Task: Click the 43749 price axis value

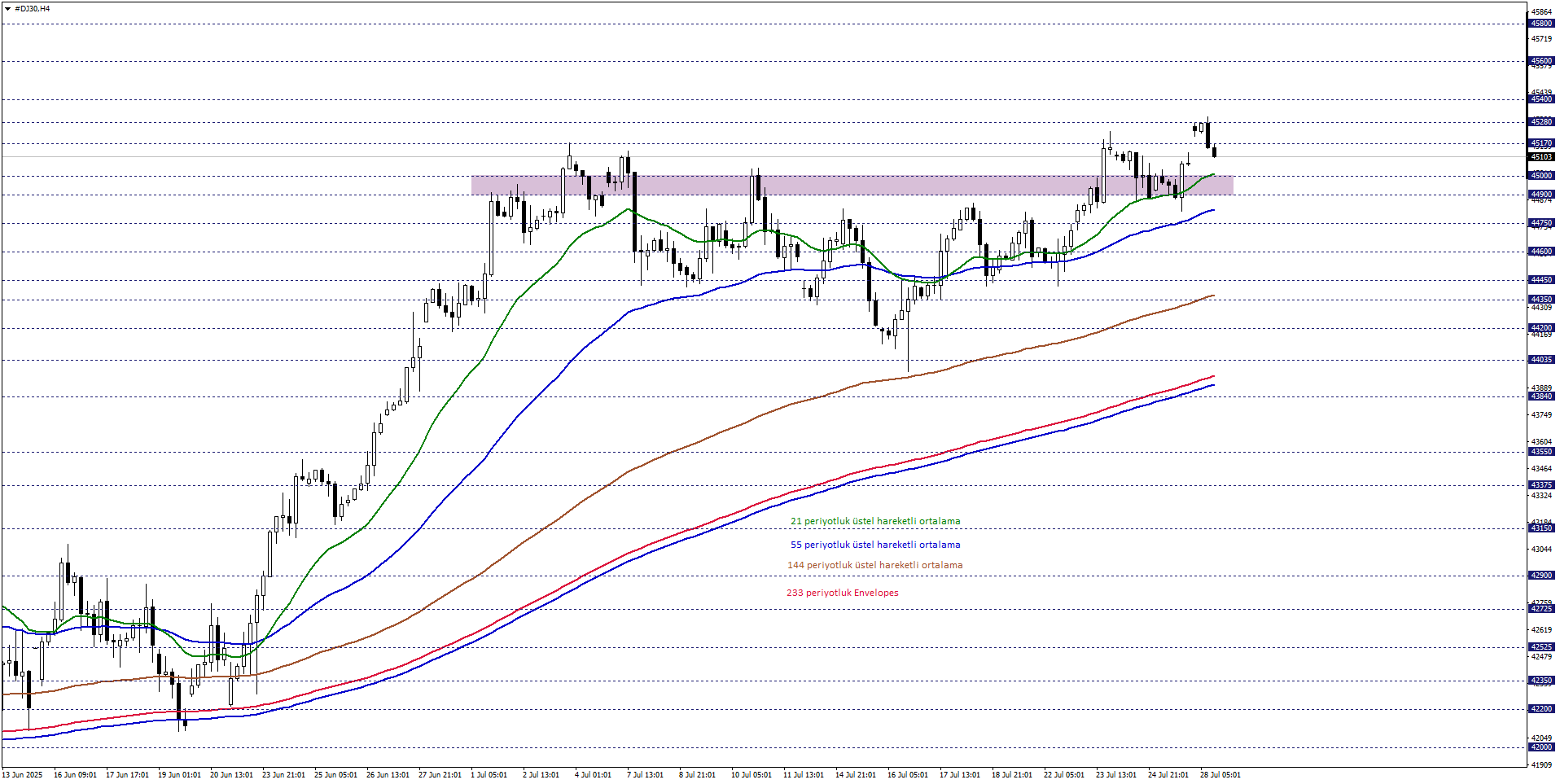Action: click(1541, 415)
